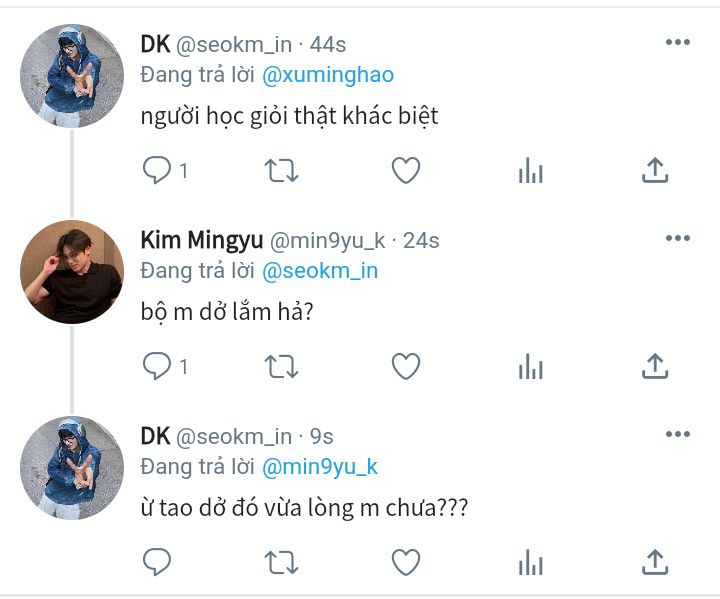This screenshot has width=720, height=599.
Task: Open the @seokm_in reply mention link
Action: click(320, 271)
